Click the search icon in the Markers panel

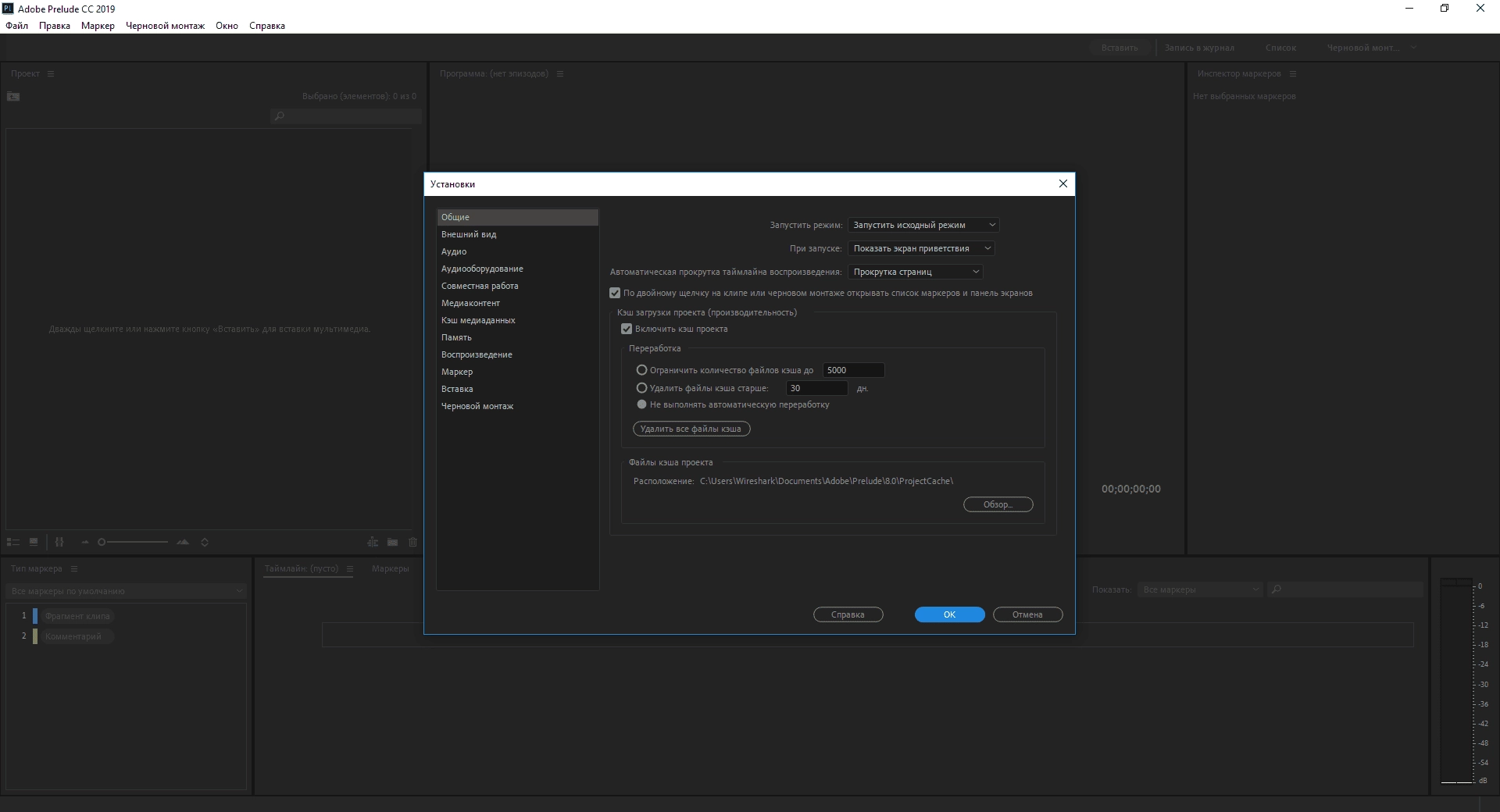(1276, 589)
